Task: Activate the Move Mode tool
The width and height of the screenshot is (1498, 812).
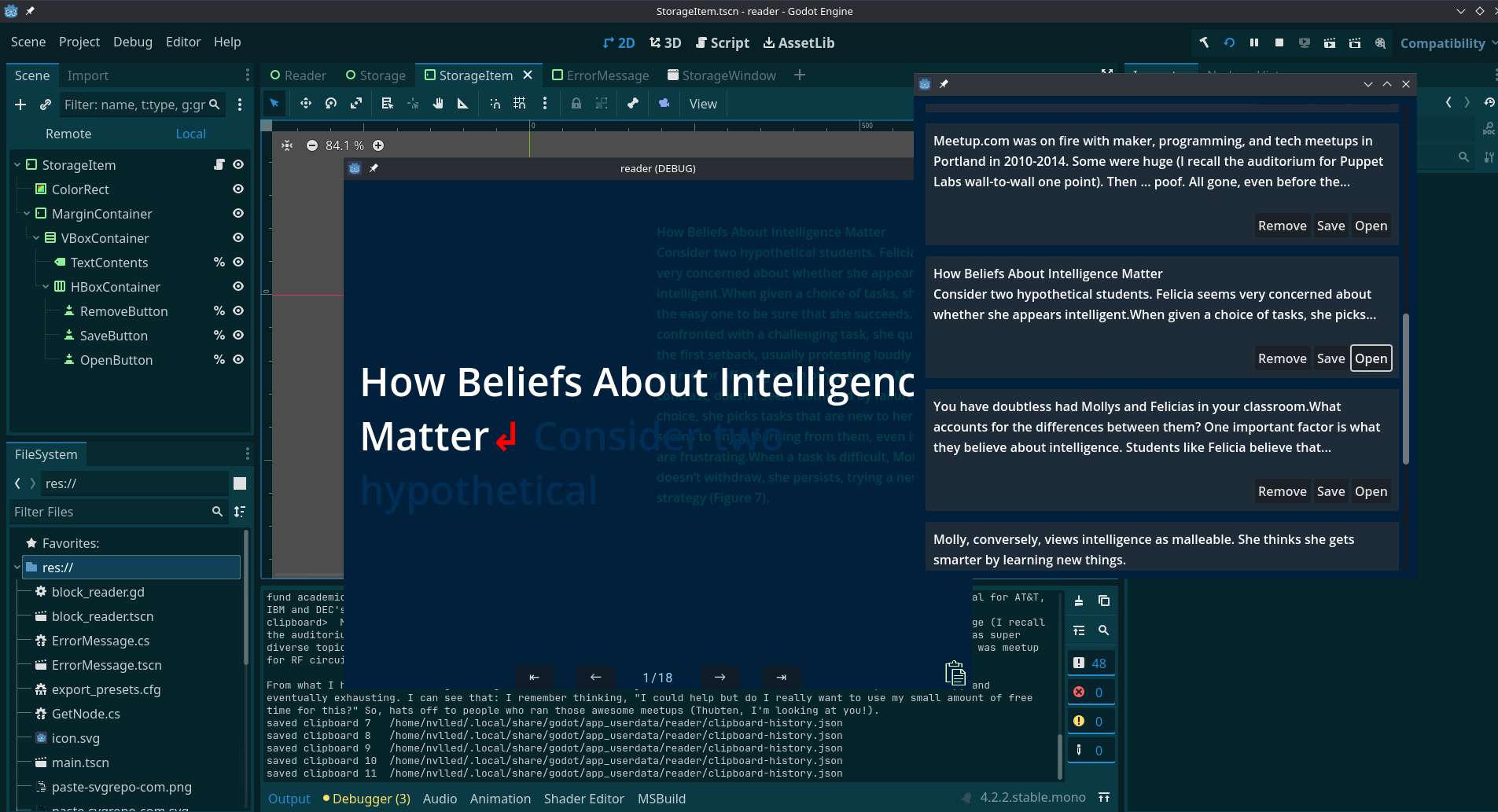Action: point(306,104)
